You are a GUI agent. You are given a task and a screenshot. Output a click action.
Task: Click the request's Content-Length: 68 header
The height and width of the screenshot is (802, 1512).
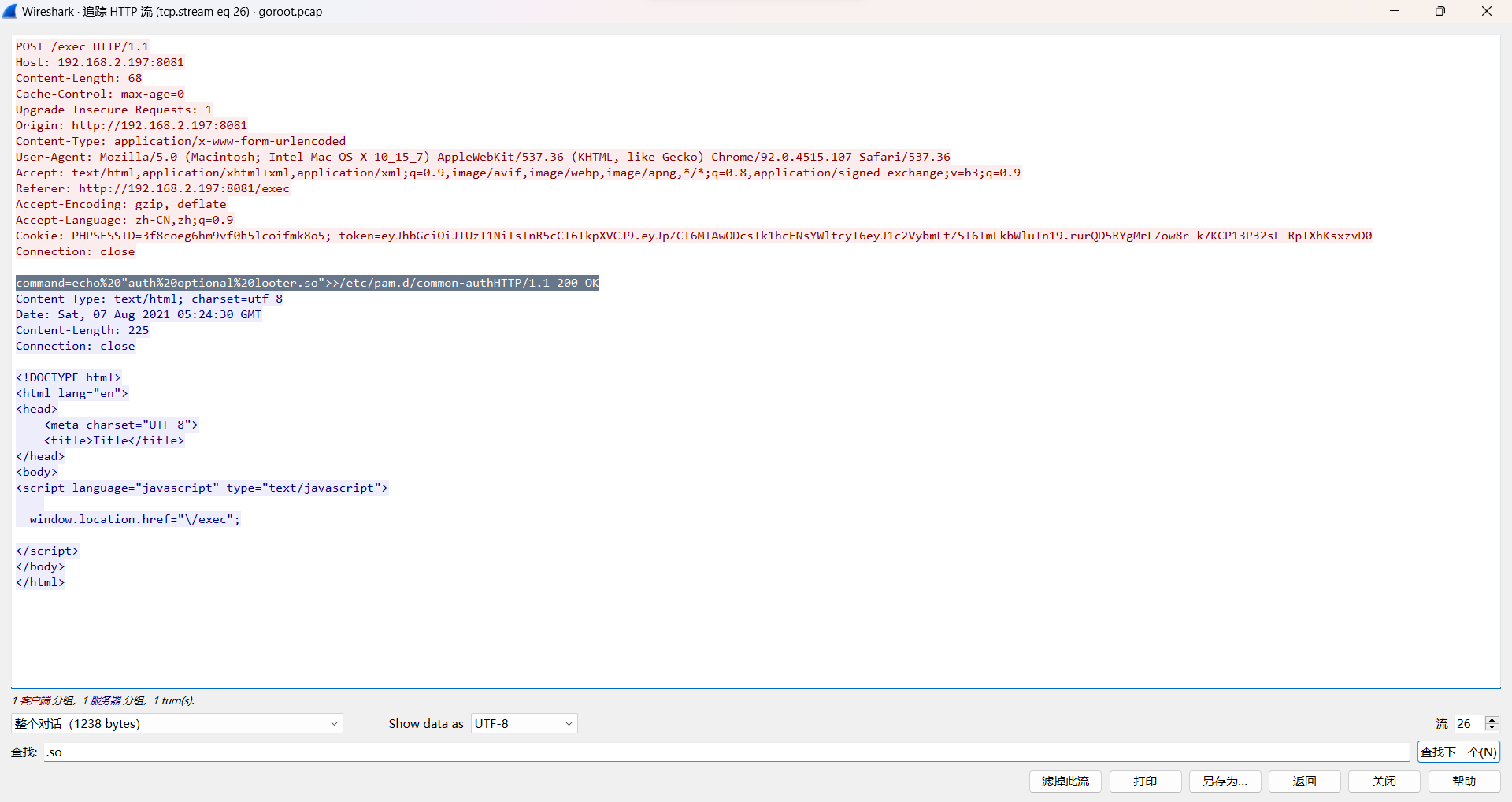click(80, 78)
